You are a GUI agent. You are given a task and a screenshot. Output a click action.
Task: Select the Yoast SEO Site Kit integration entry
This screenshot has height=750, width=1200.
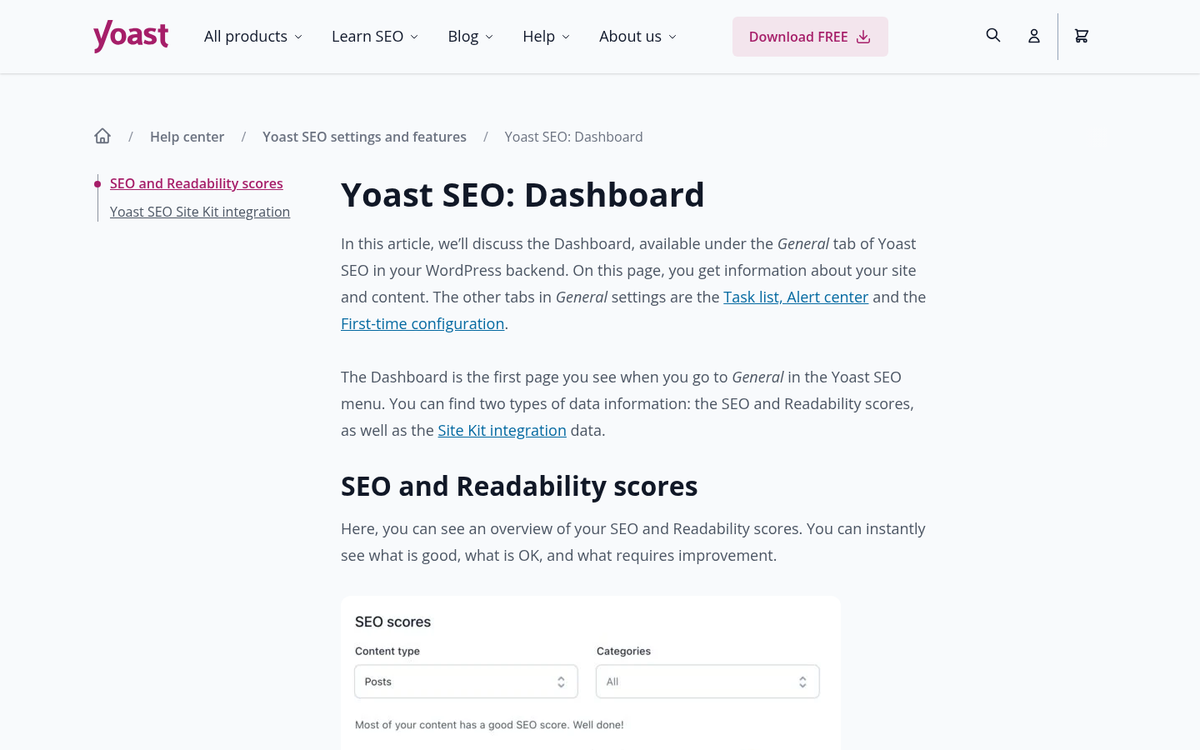(199, 211)
